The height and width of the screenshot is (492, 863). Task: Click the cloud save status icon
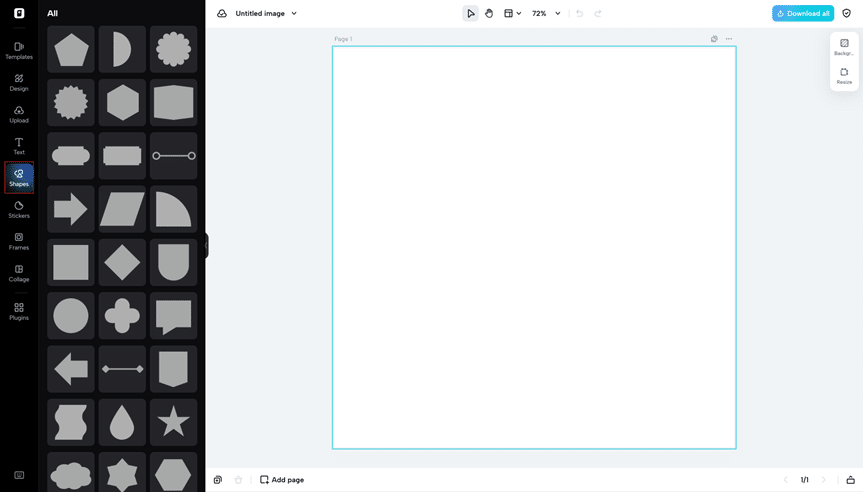pos(222,13)
